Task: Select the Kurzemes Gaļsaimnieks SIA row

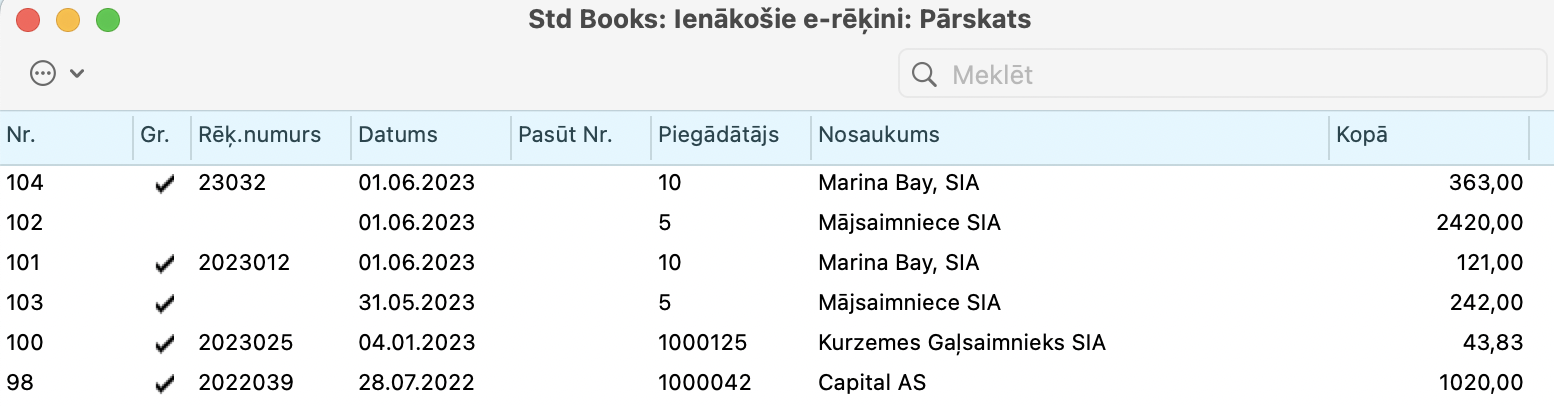Action: click(x=961, y=343)
